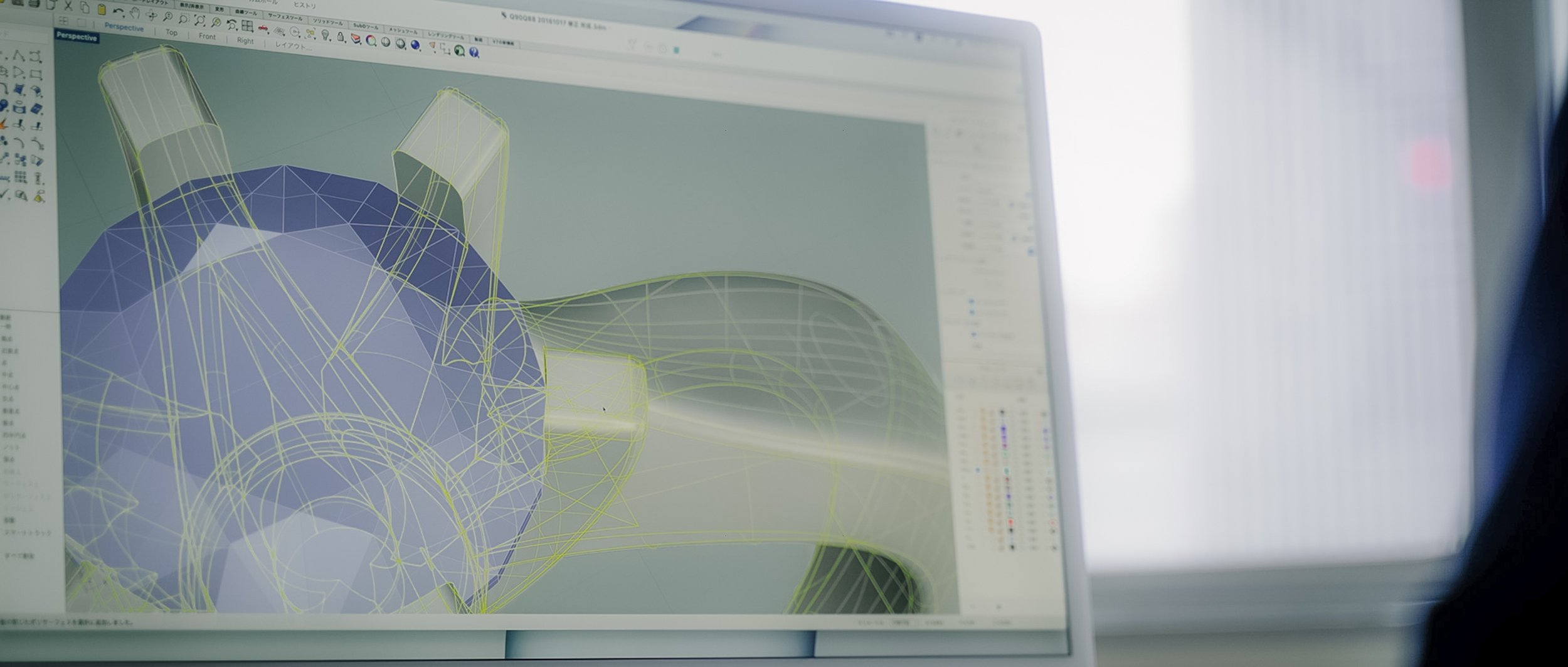Open the サーフェスツール toolbar tab
Screen dimensions: 1568x667
285,17
